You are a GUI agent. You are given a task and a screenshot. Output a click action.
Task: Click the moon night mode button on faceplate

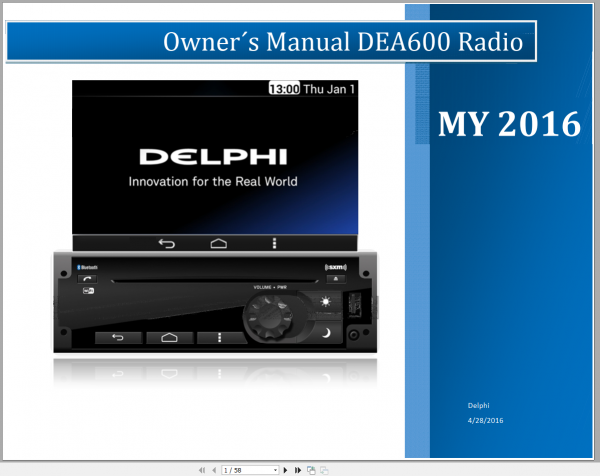click(326, 333)
